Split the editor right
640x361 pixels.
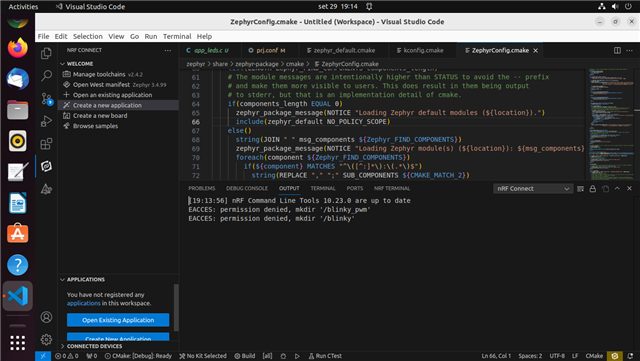coord(617,50)
